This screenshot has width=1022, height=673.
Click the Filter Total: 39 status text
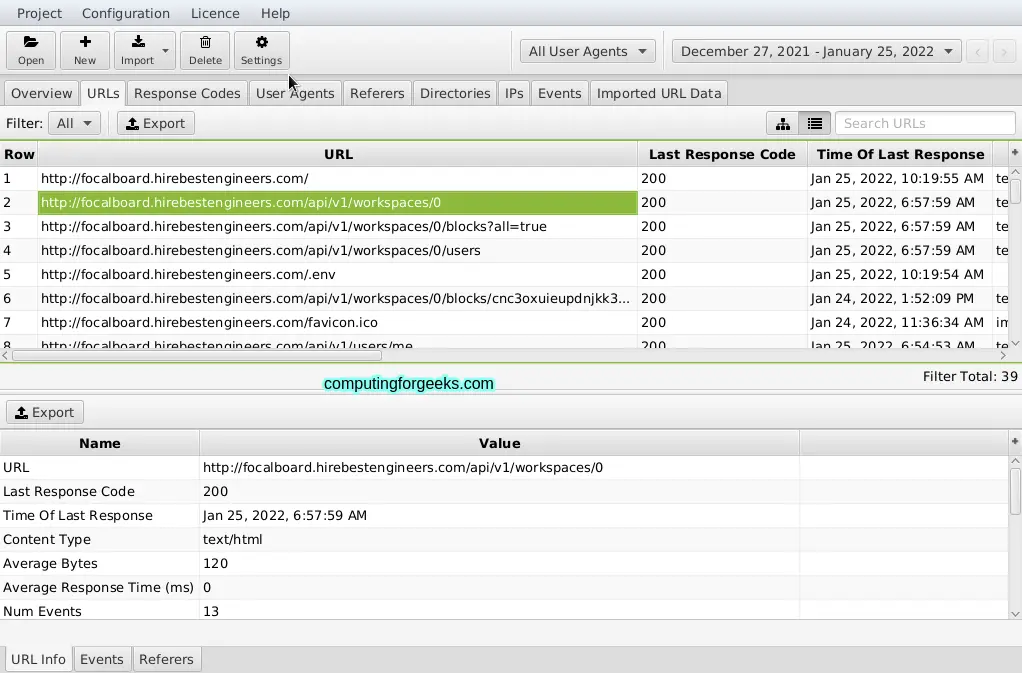click(x=970, y=377)
